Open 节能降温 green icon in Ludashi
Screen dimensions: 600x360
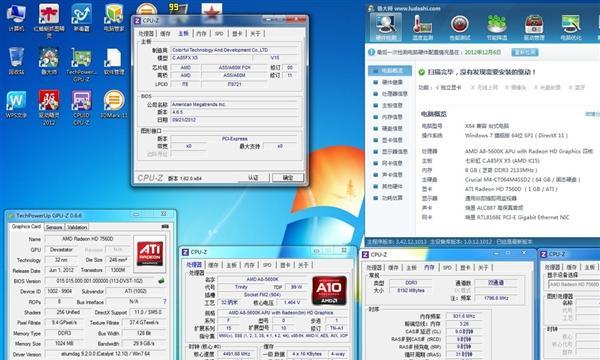497,27
